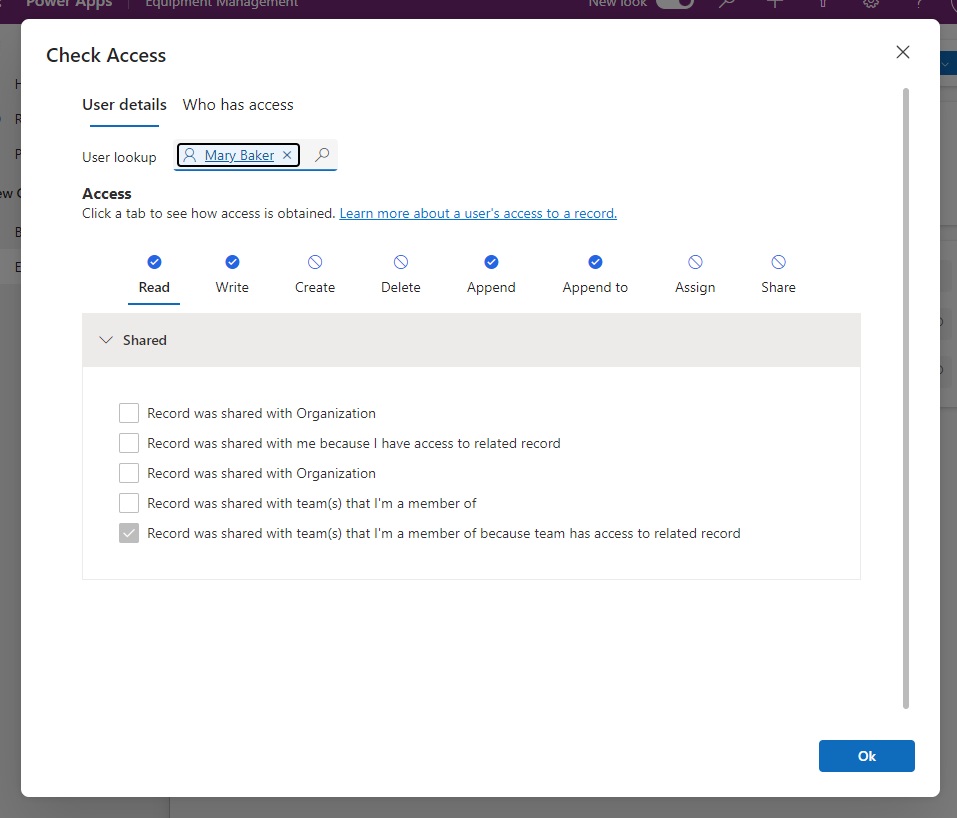Click the Assign access denied icon
The height and width of the screenshot is (818, 957).
click(x=695, y=262)
